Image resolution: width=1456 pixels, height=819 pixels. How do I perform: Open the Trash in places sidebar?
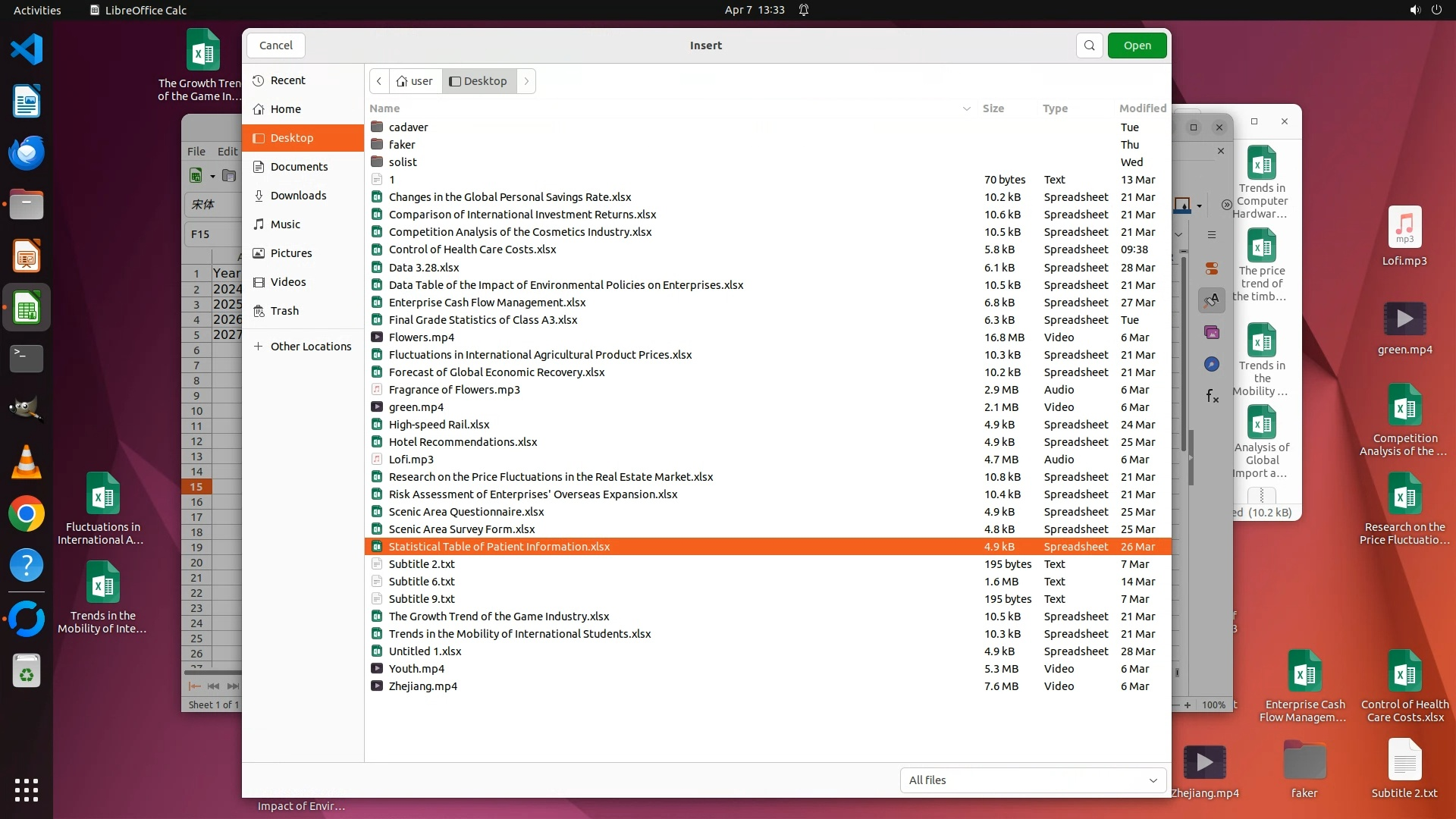(284, 311)
